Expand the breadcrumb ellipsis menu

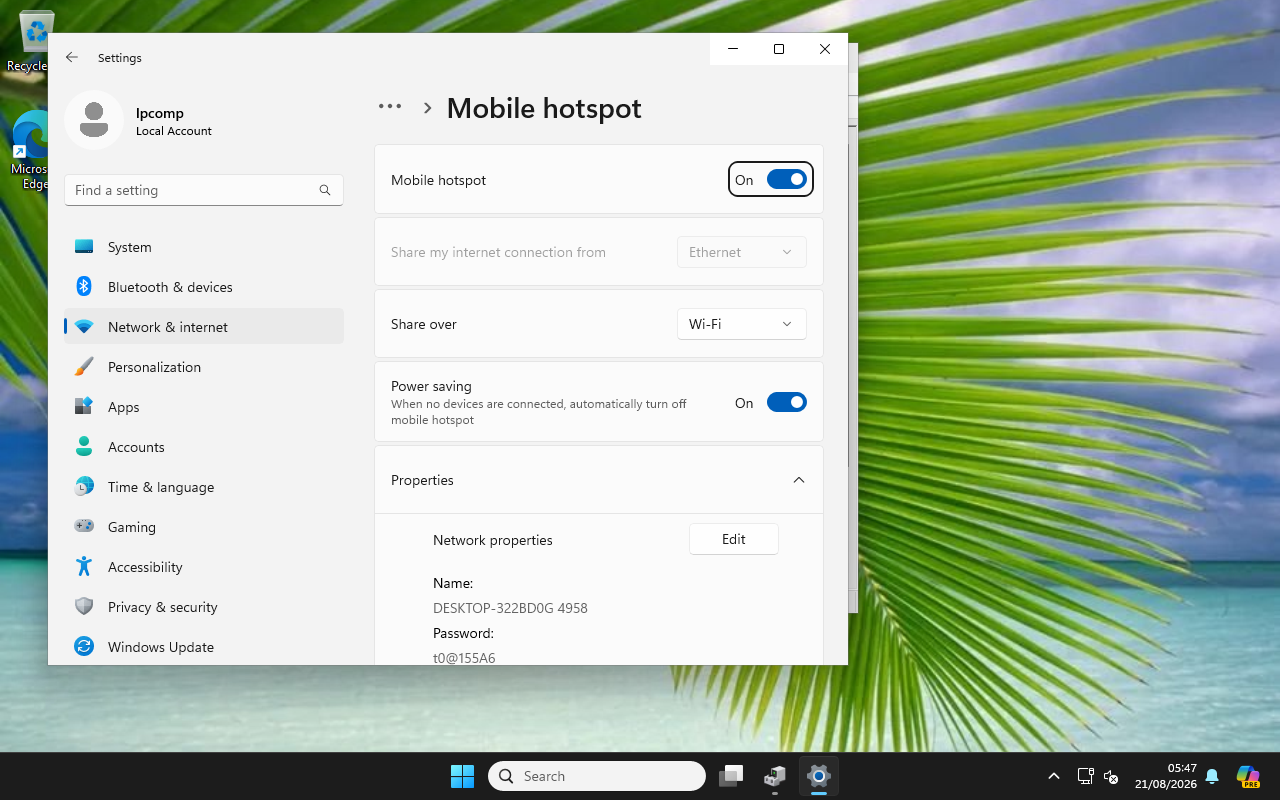(390, 107)
